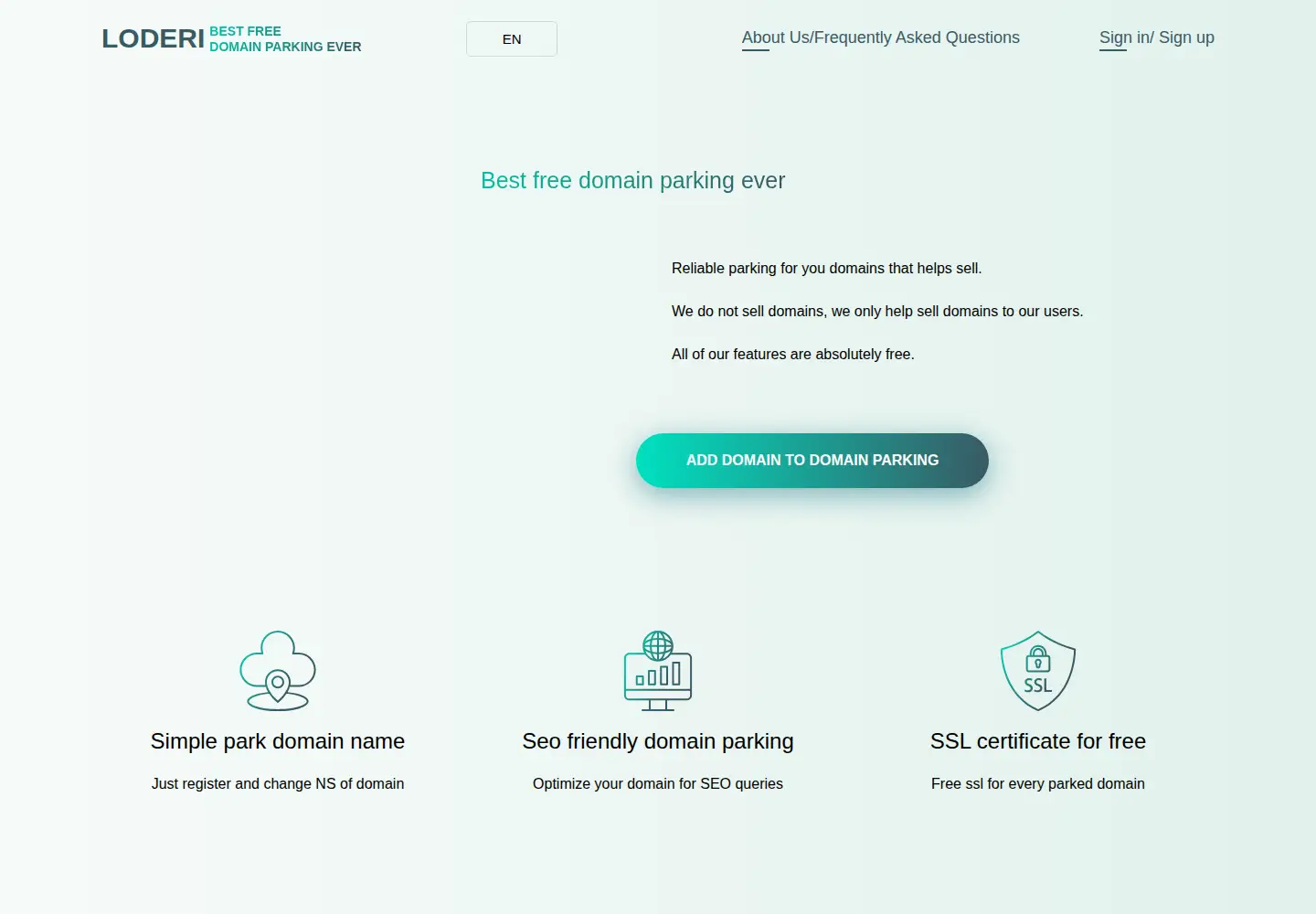Click 'Just register and change NS of domain'
Image resolution: width=1316 pixels, height=914 pixels.
pyautogui.click(x=278, y=783)
